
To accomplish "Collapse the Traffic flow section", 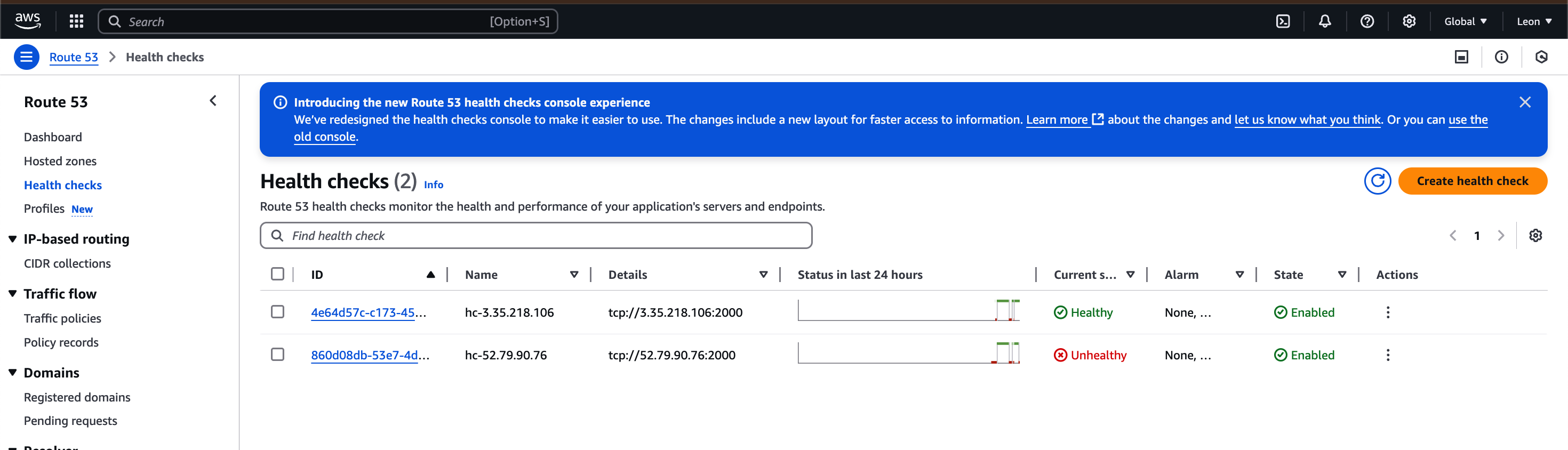I will click(12, 294).
